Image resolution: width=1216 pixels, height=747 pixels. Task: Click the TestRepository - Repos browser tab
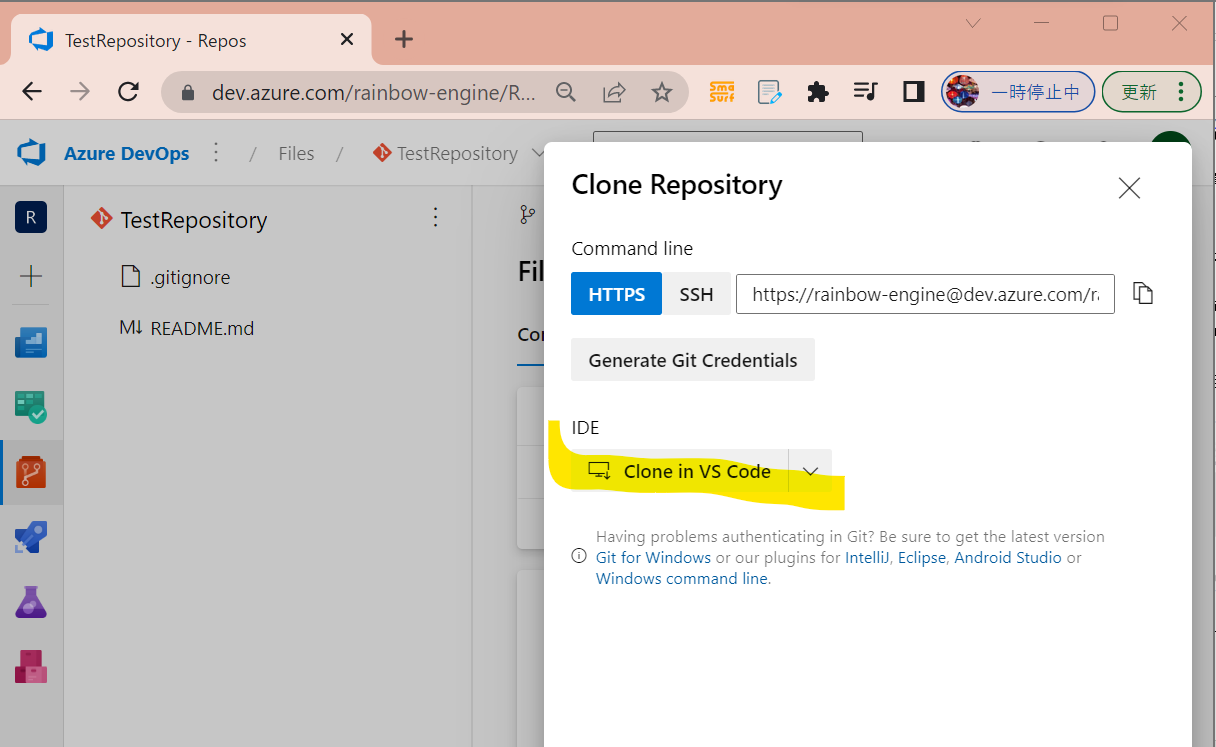tap(191, 40)
